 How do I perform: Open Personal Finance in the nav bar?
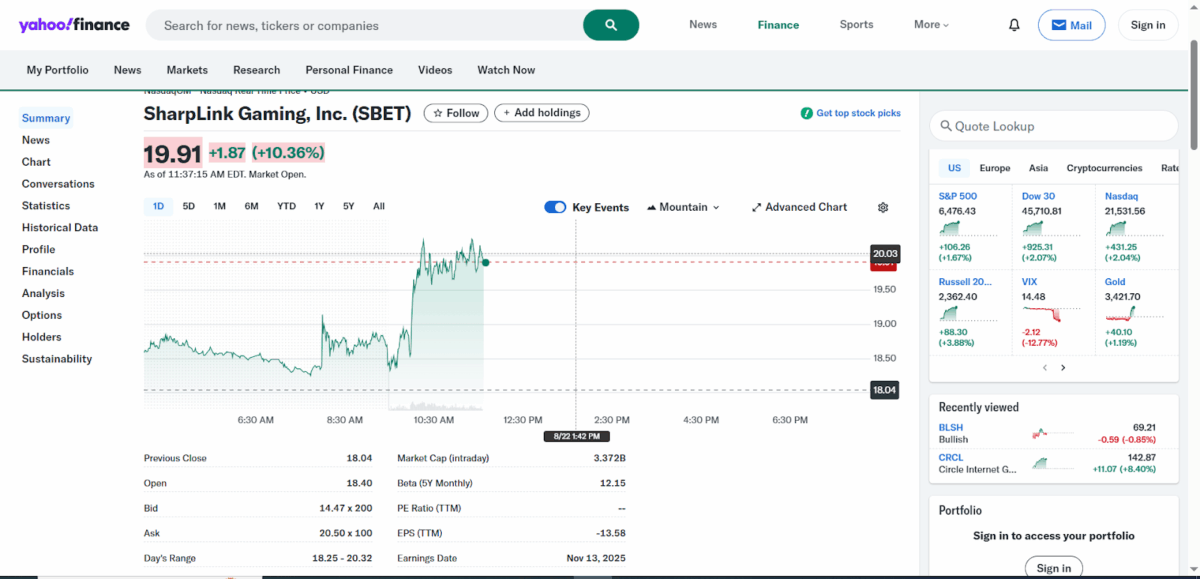point(349,70)
